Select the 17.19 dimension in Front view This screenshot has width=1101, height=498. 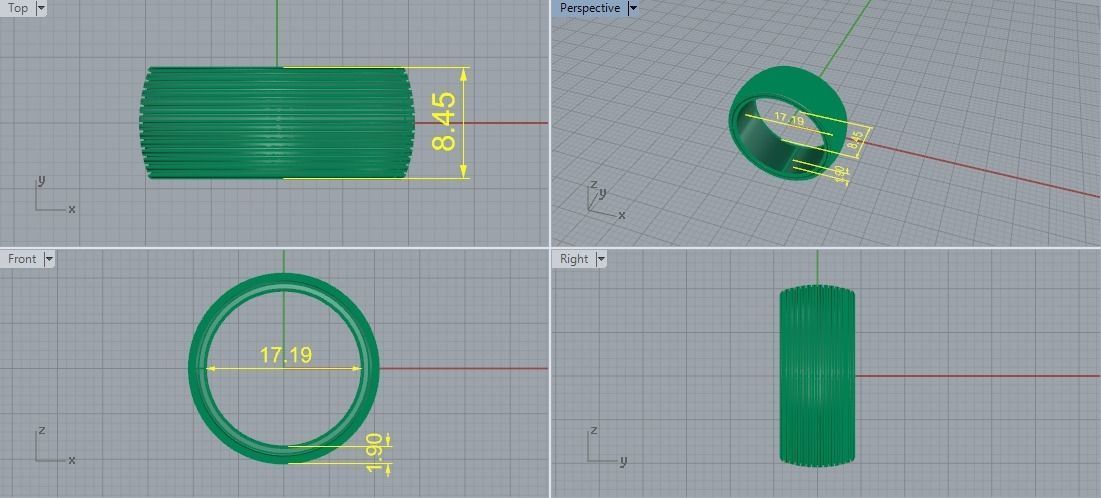(286, 355)
